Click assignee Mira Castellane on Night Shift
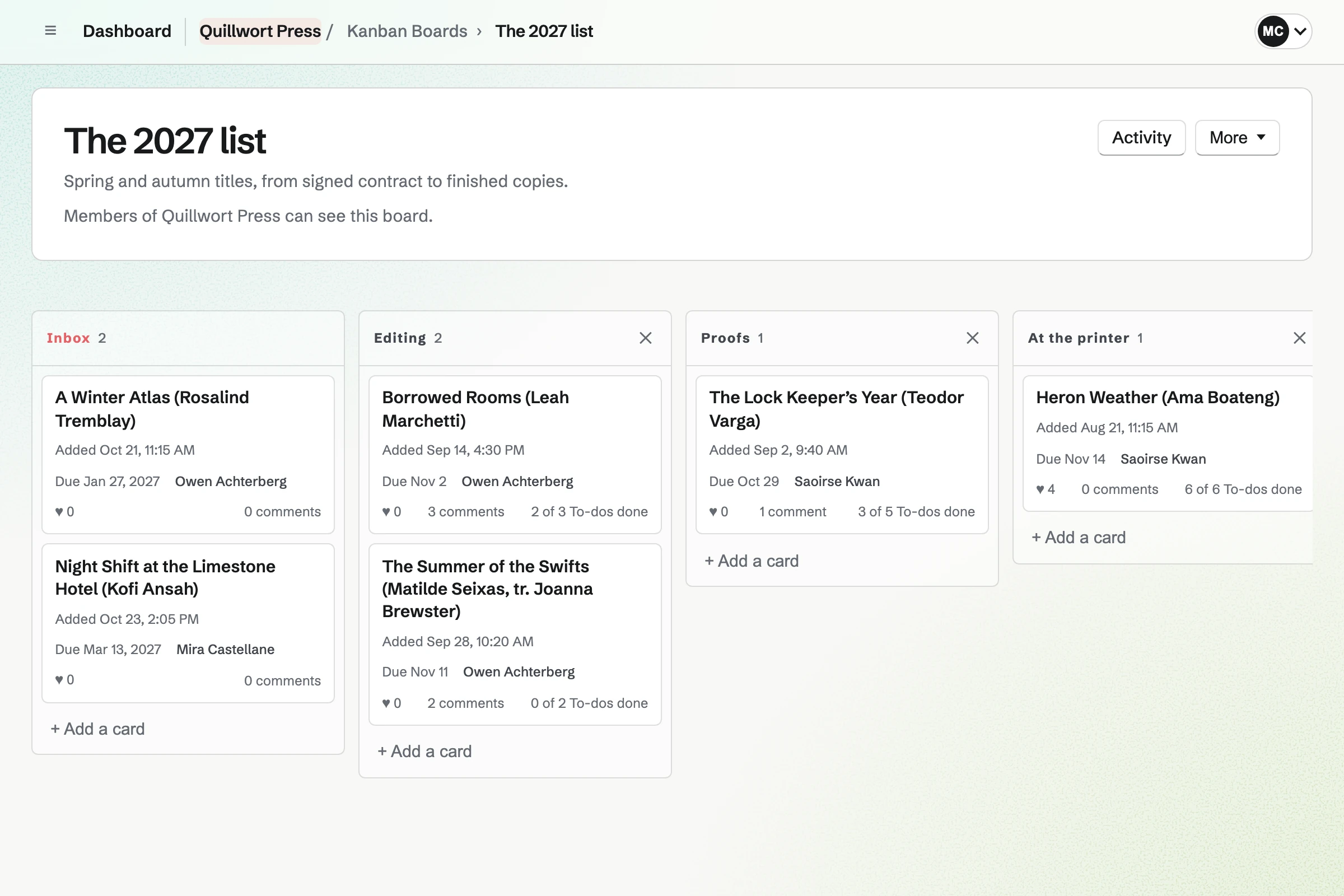1344x896 pixels. pos(225,649)
